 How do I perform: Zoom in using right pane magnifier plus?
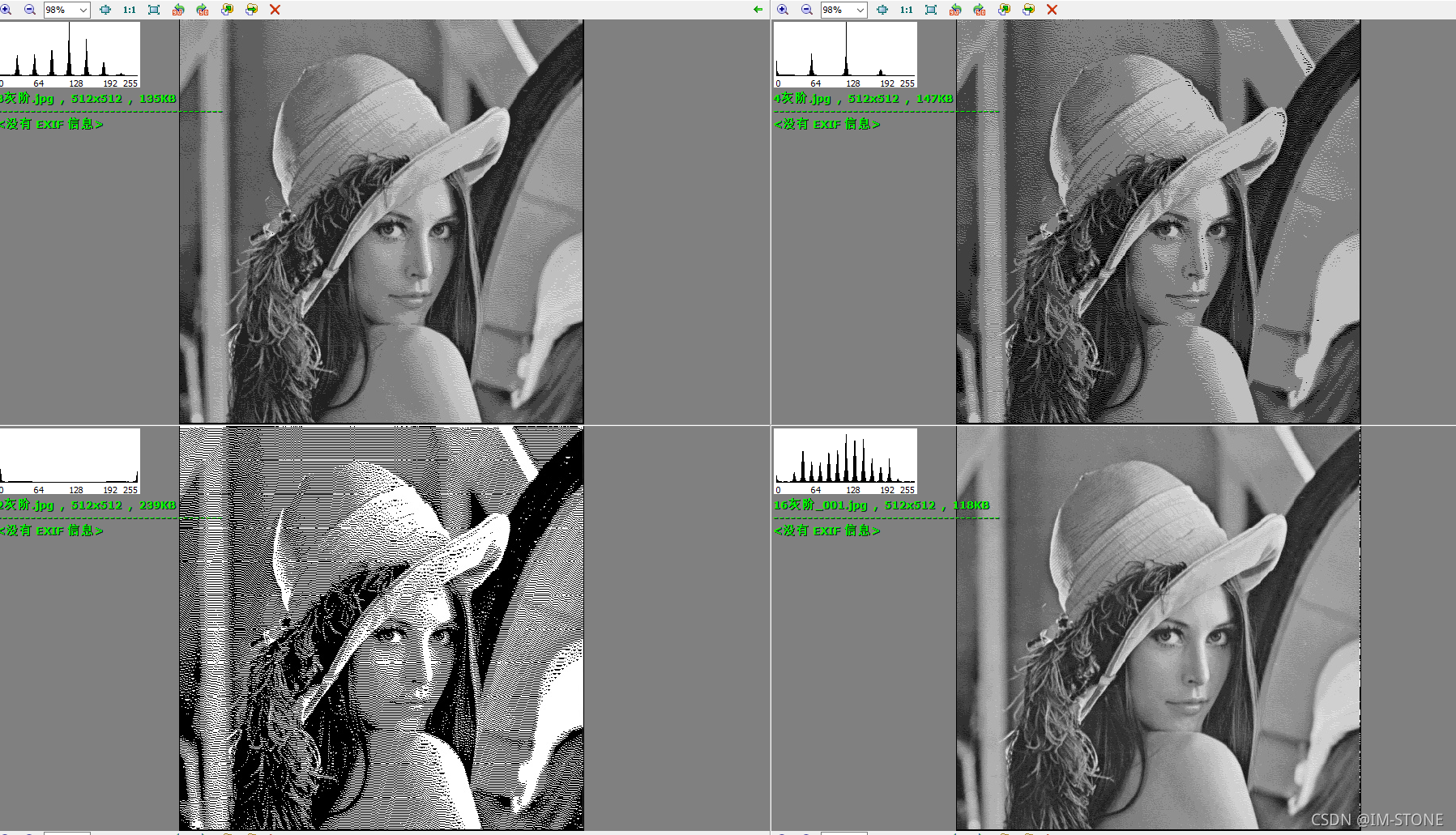[783, 10]
